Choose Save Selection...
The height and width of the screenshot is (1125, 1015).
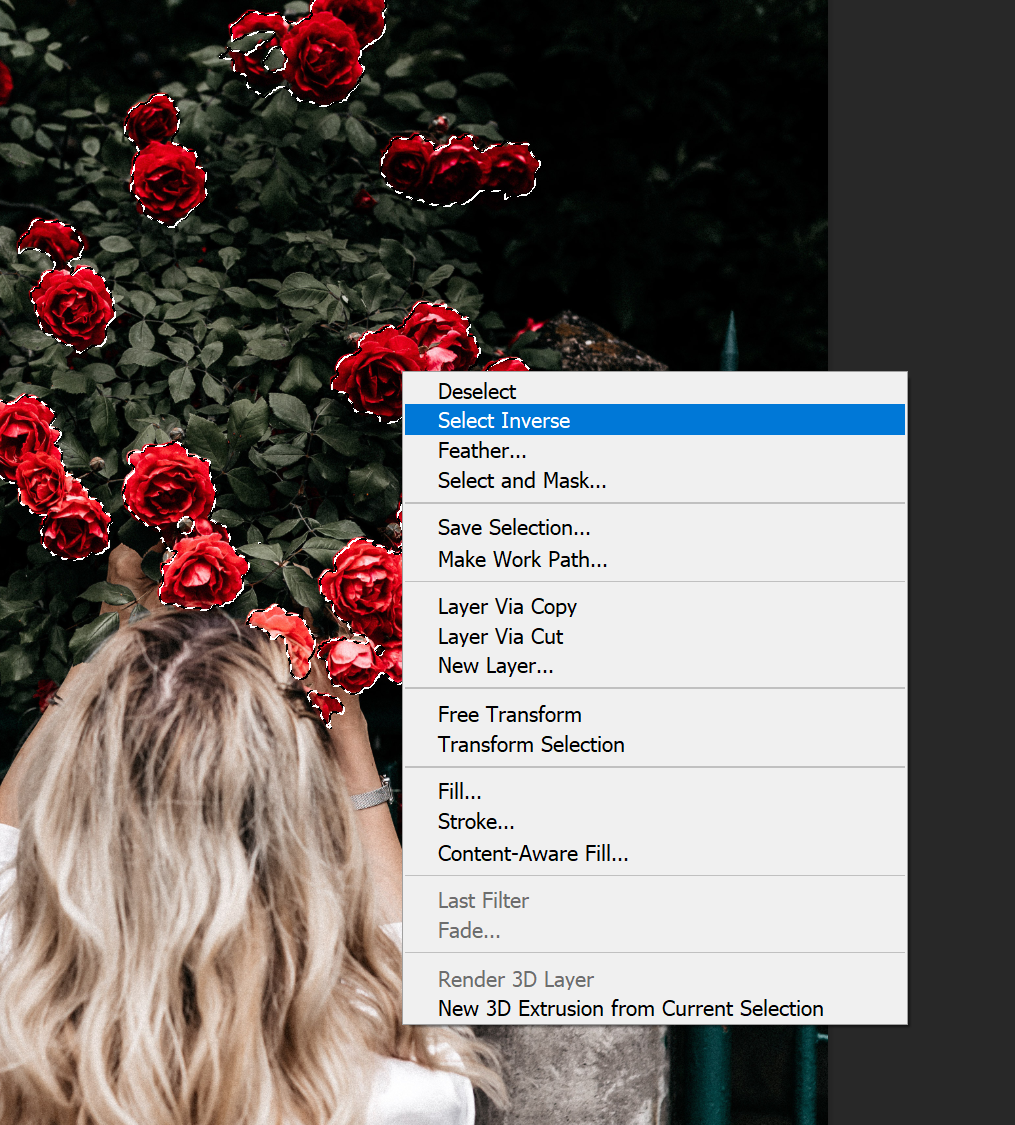pyautogui.click(x=654, y=528)
